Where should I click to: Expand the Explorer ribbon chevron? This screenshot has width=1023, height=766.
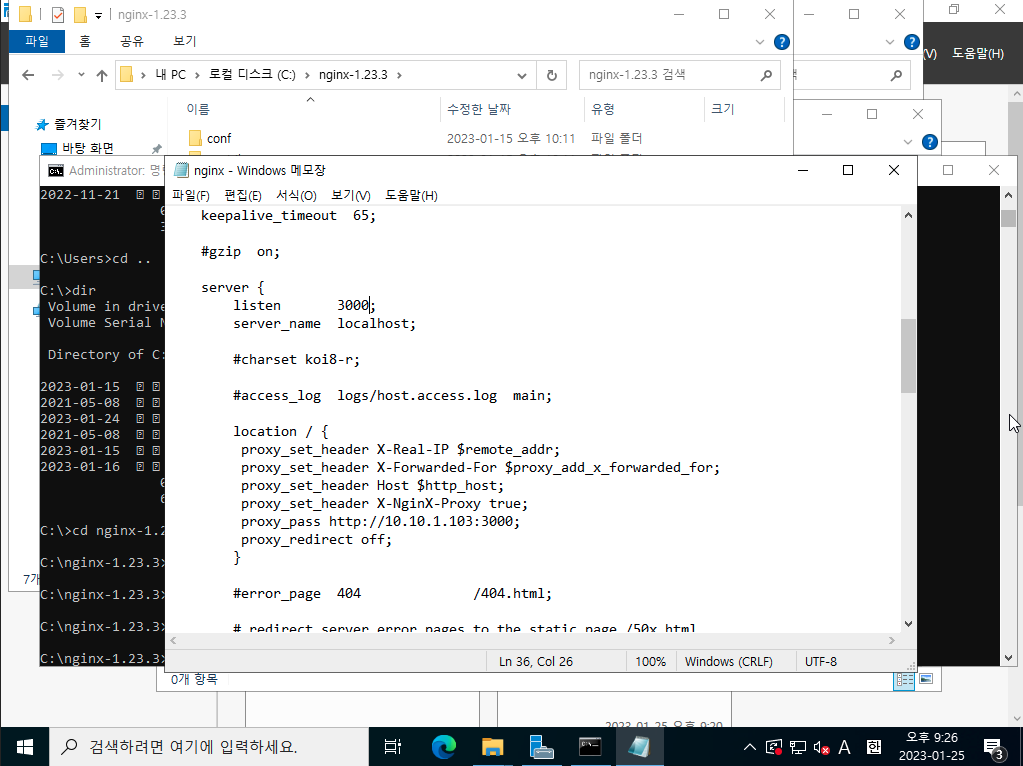tap(759, 42)
